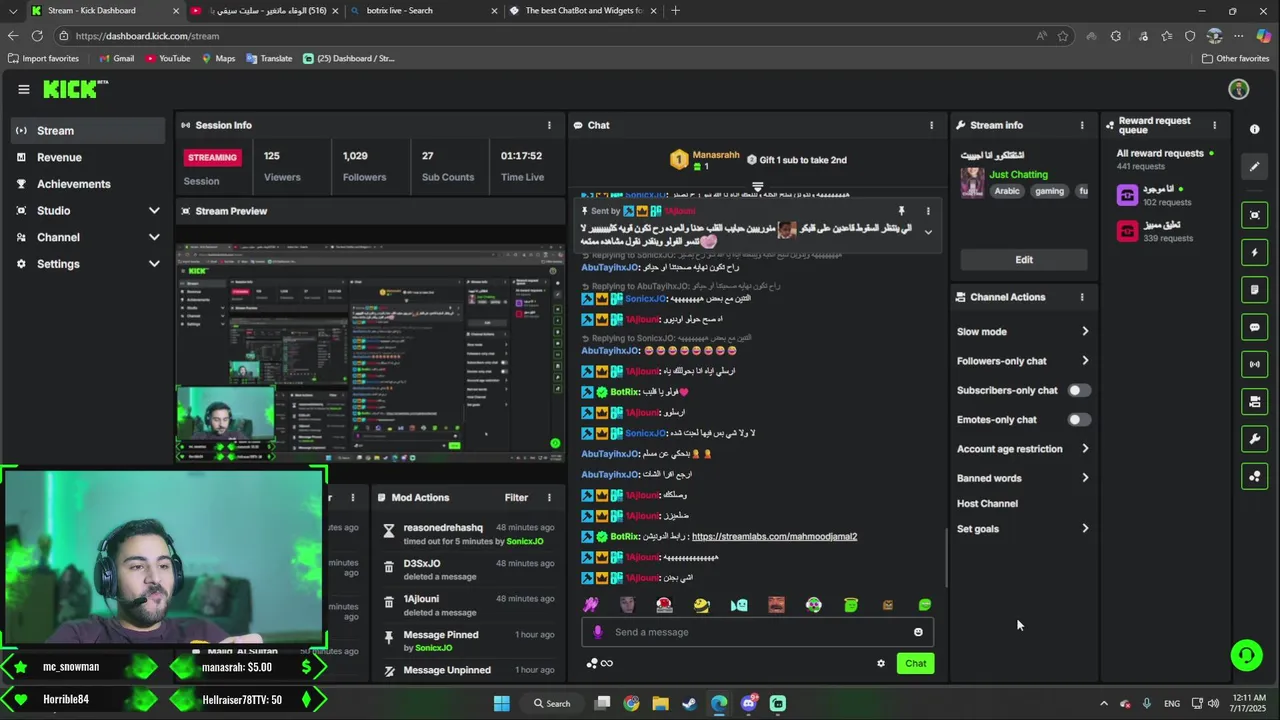Click the emoji picker in message box
The width and height of the screenshot is (1280, 720).
(x=918, y=632)
